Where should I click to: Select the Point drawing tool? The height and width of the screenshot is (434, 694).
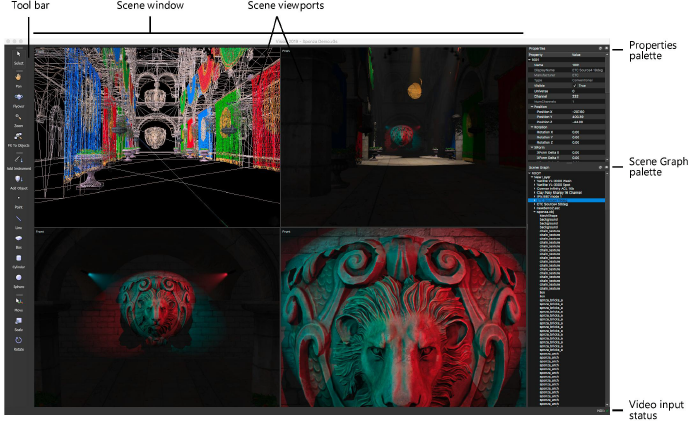coord(19,201)
